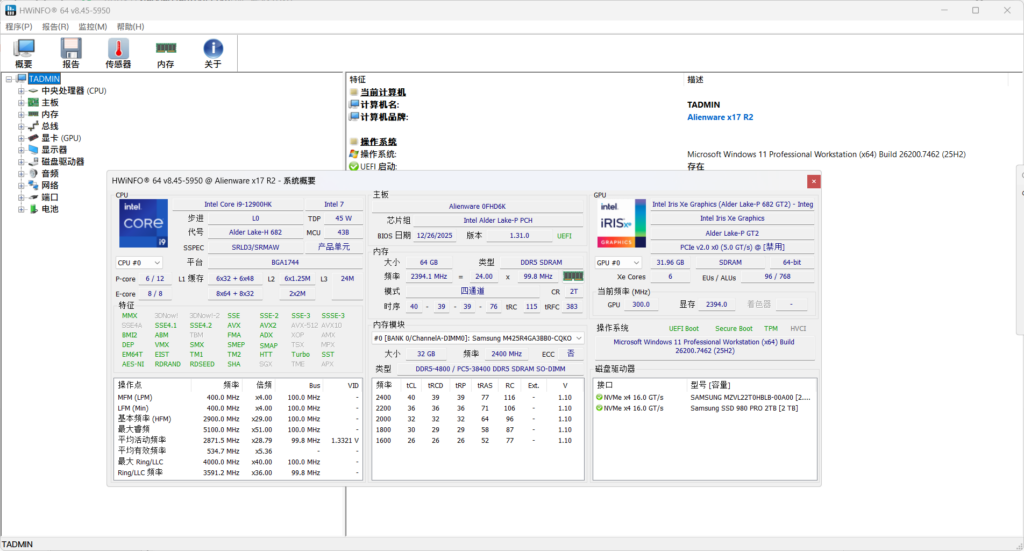Open the 程序(P) menu
This screenshot has height=551, width=1024.
coord(19,27)
